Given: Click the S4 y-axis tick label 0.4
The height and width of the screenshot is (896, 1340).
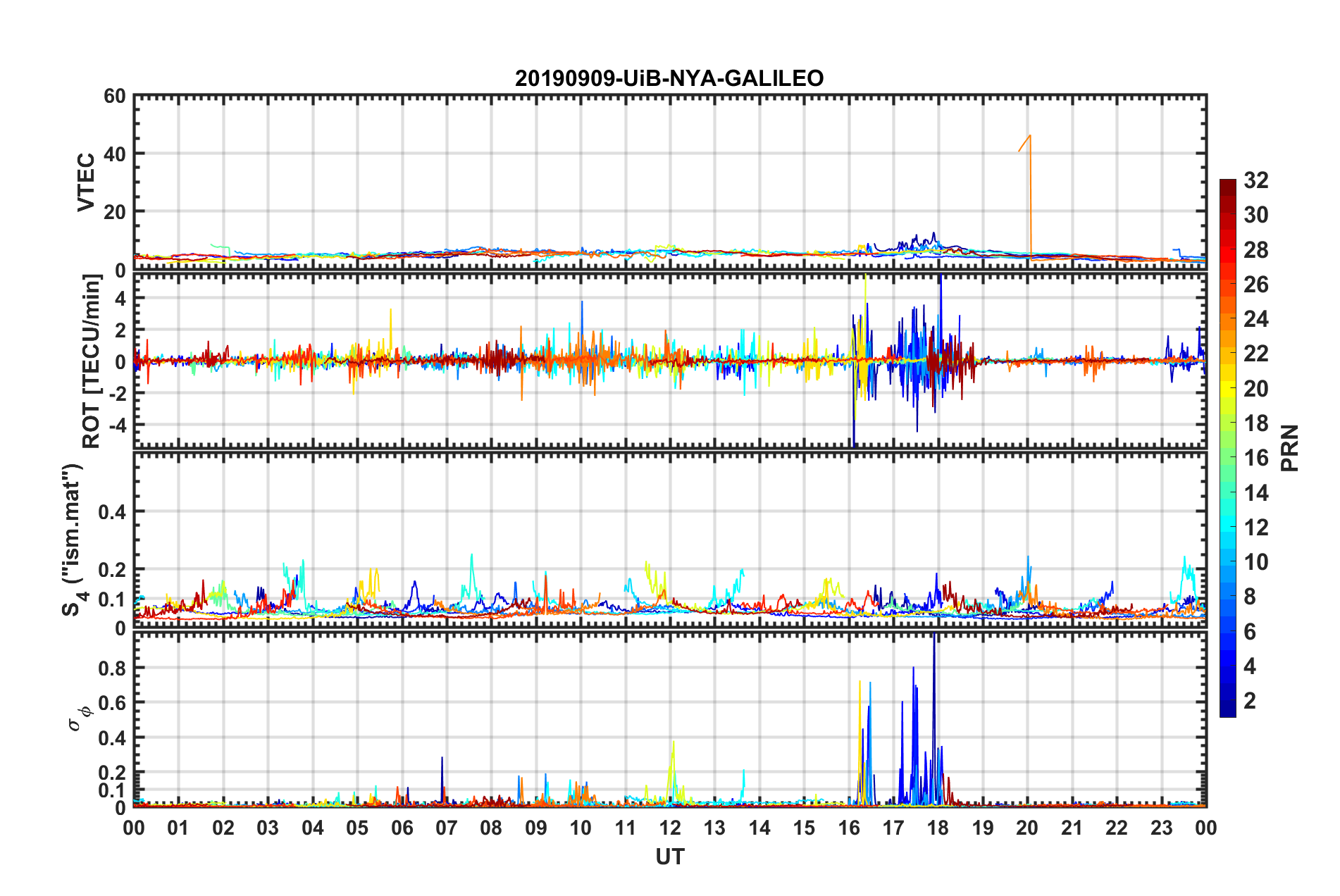Looking at the screenshot, I should pyautogui.click(x=112, y=512).
